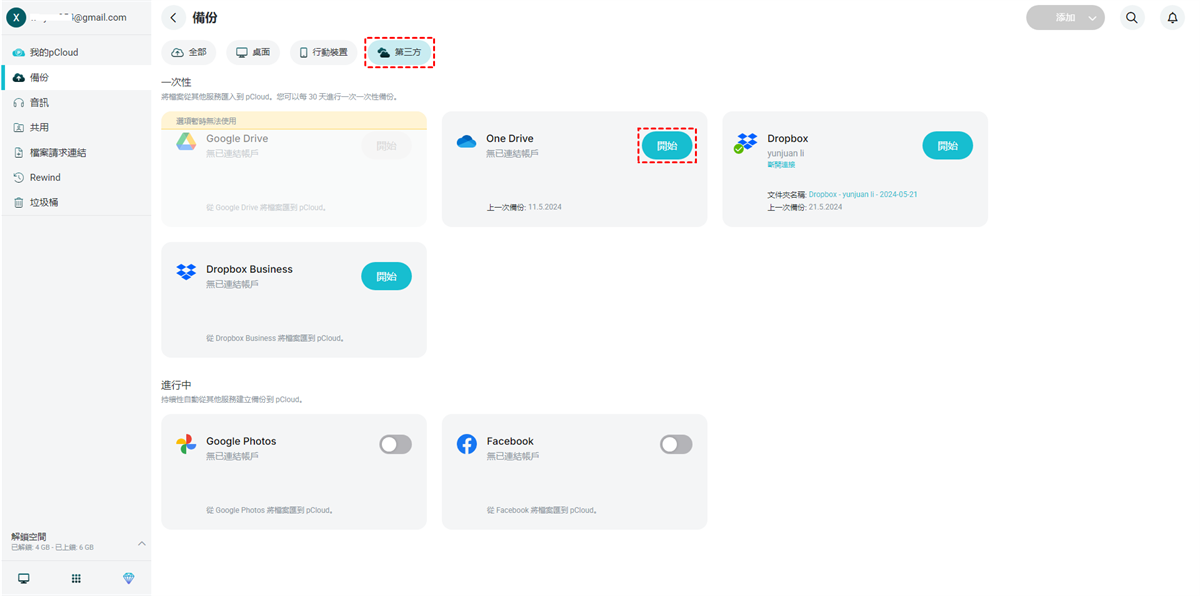
Task: Click 開始 on the Dropbox card
Action: click(947, 145)
